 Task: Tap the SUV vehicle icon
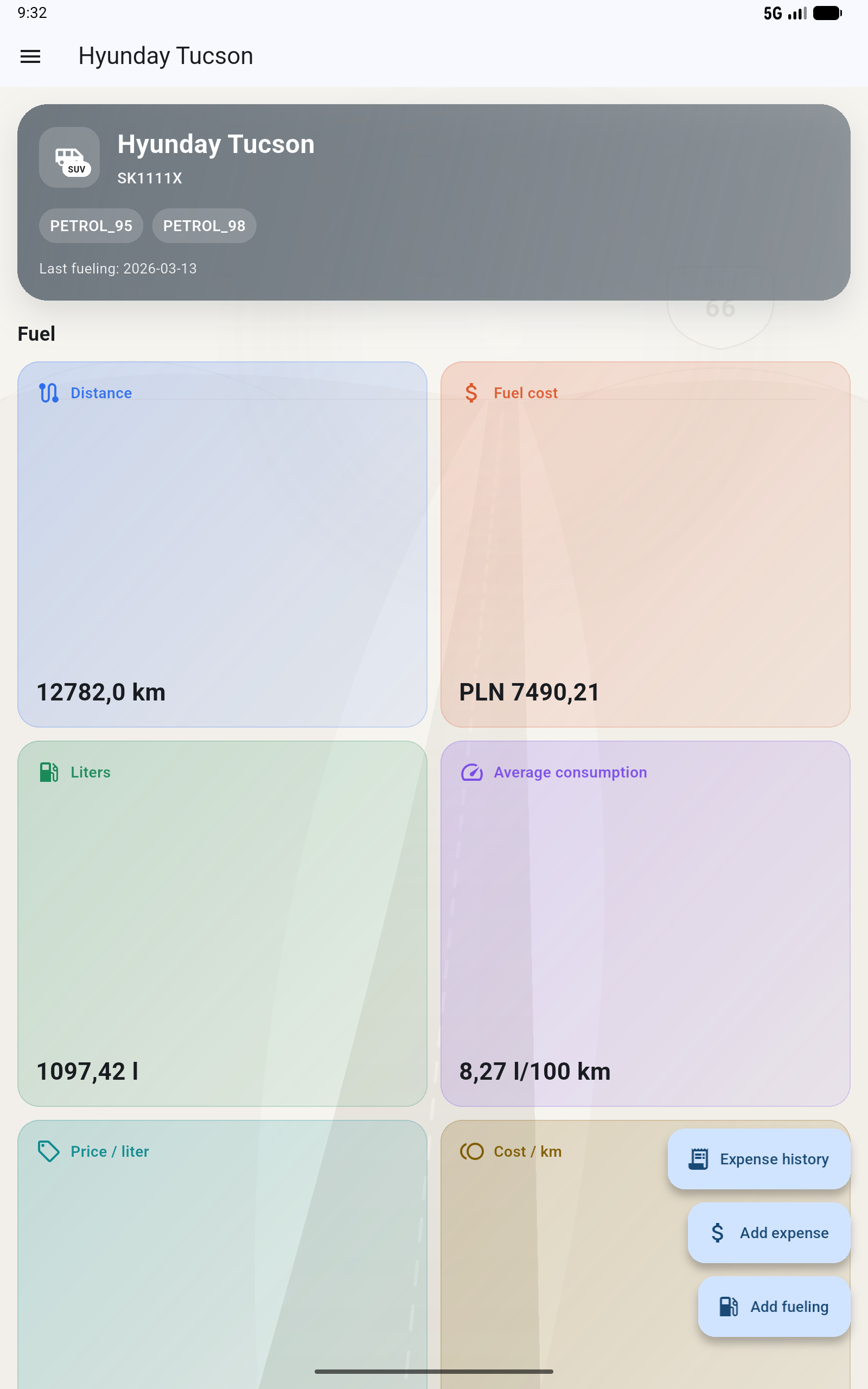click(69, 157)
